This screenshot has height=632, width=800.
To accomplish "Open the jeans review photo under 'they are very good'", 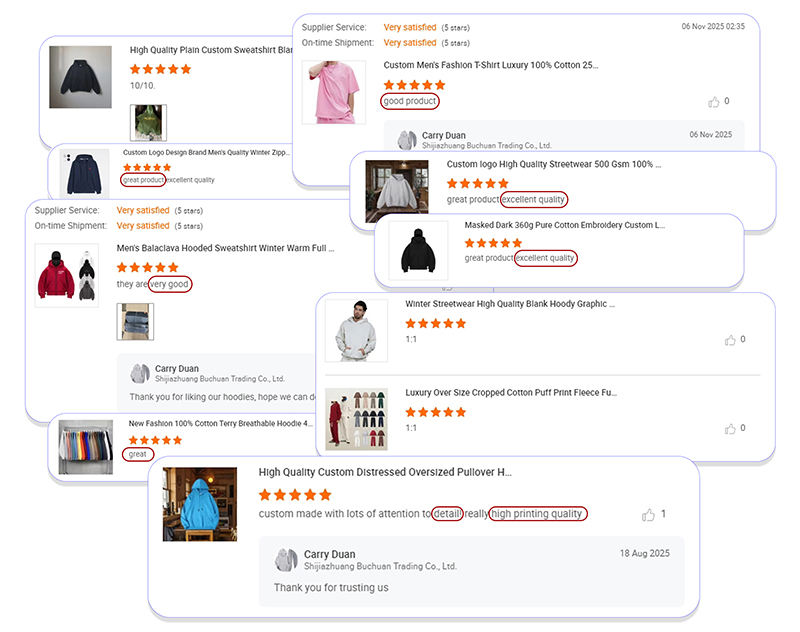I will [x=135, y=322].
